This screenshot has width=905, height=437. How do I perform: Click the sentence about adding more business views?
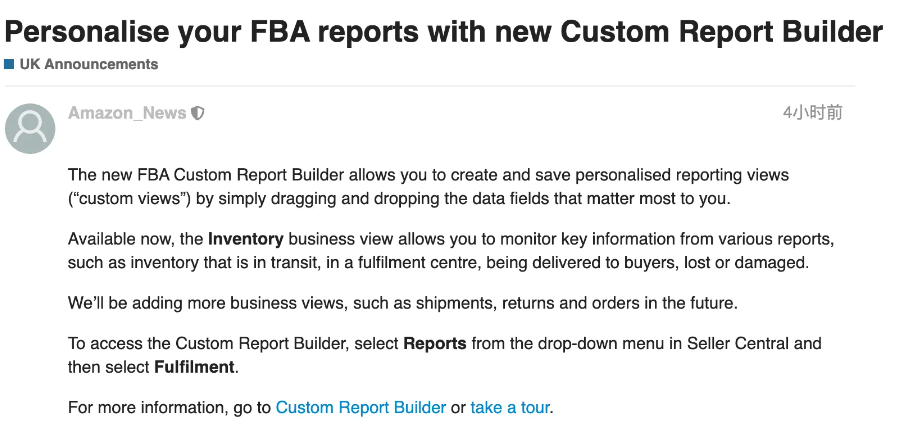[x=403, y=303]
